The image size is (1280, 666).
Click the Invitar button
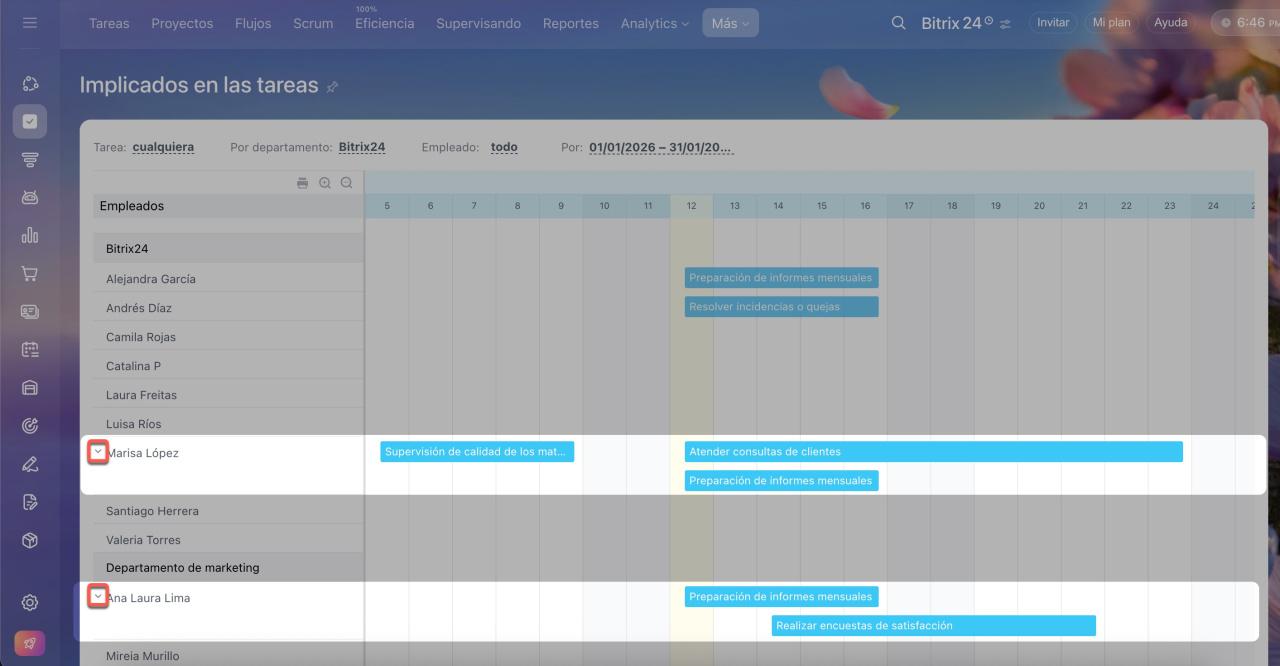tap(1053, 22)
